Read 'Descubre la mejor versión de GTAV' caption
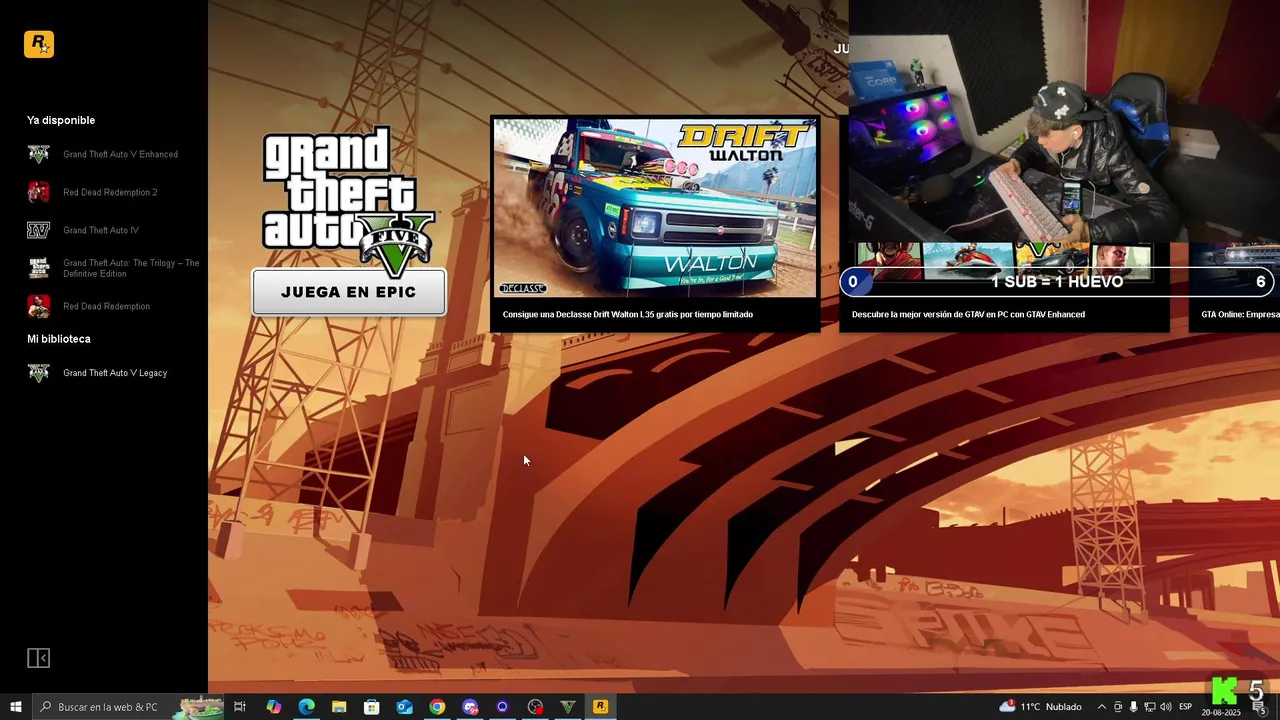Image resolution: width=1280 pixels, height=720 pixels. click(968, 314)
